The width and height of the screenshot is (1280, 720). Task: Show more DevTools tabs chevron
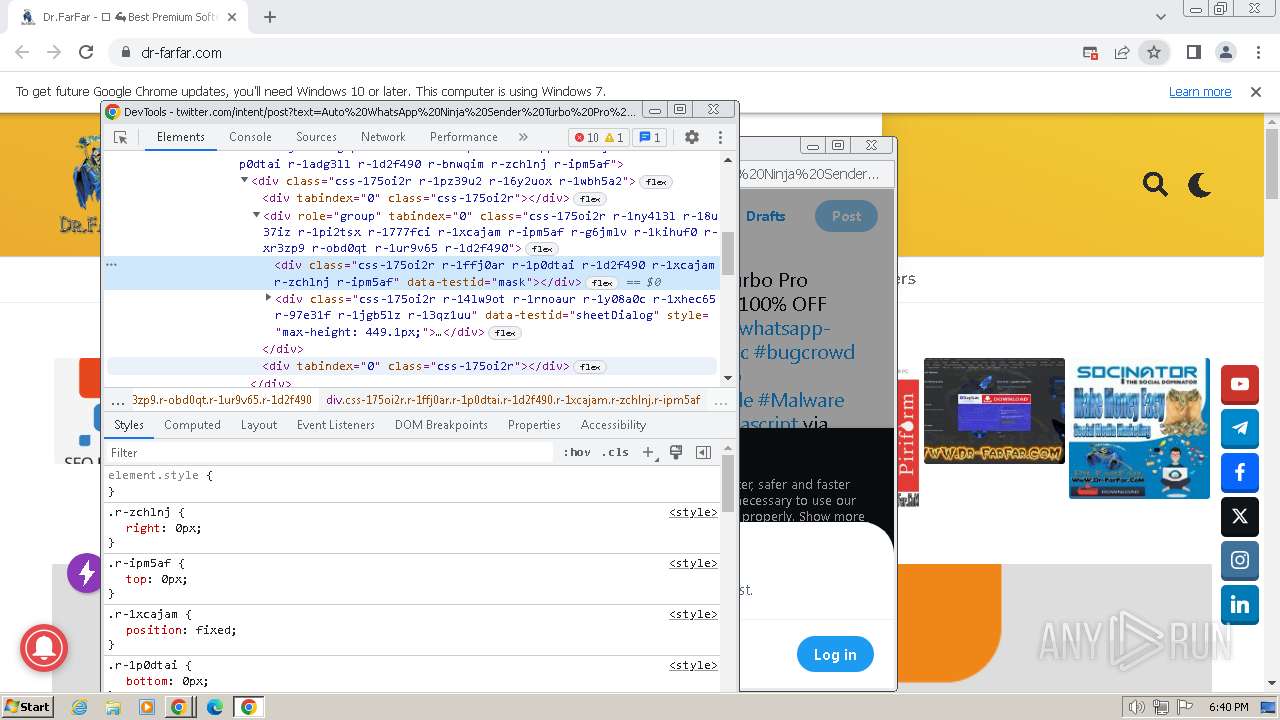(x=523, y=137)
